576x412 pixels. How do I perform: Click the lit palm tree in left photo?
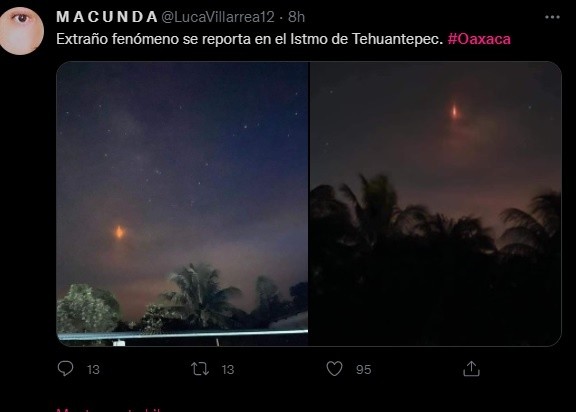point(200,294)
